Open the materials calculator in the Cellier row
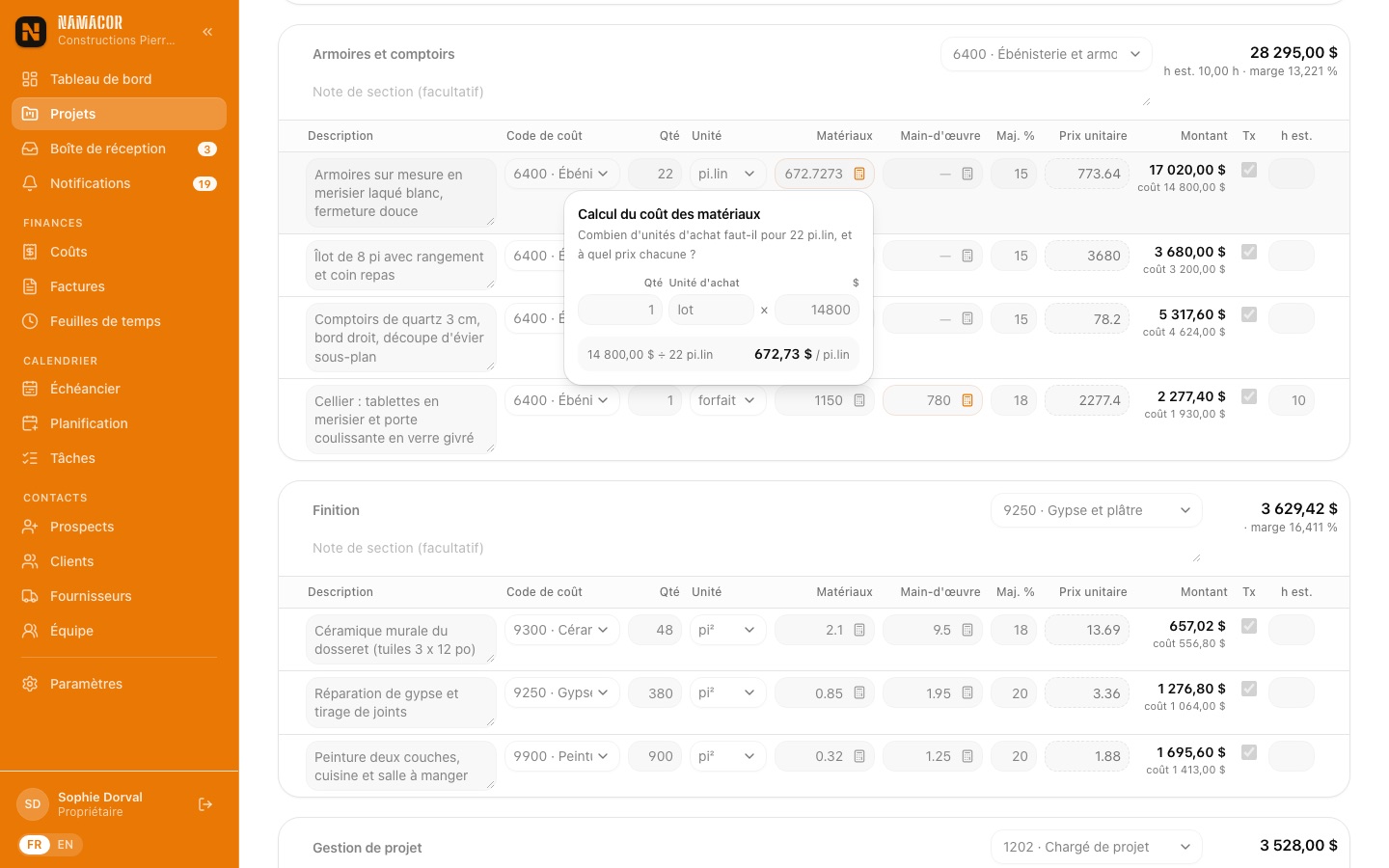 859,400
